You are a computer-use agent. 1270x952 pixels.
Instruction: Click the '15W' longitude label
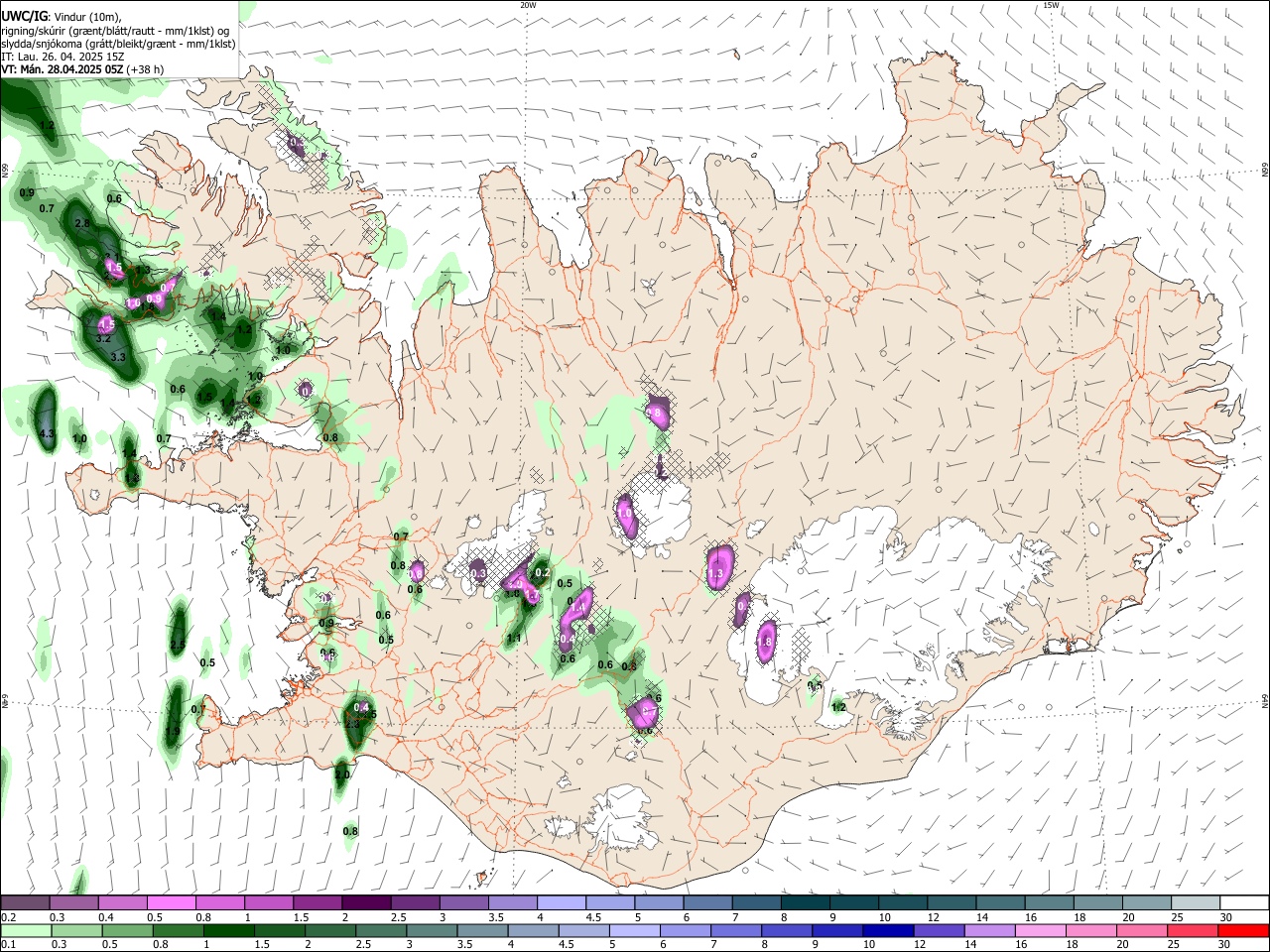point(1051,5)
